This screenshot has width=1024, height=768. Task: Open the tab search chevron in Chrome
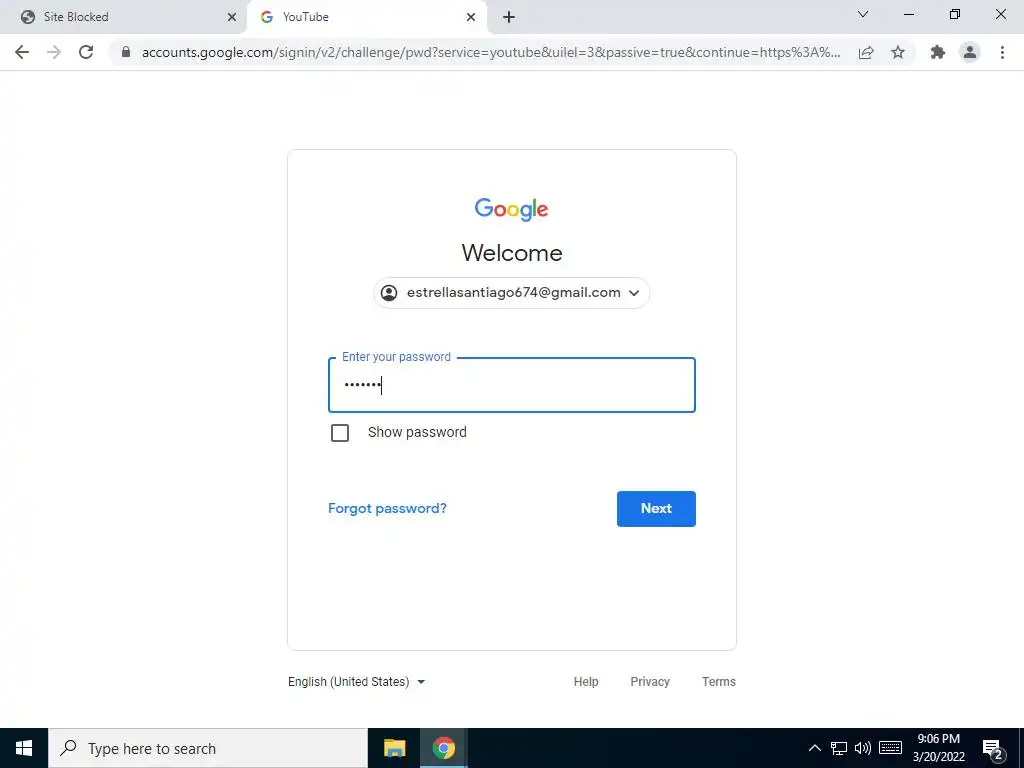(x=863, y=14)
